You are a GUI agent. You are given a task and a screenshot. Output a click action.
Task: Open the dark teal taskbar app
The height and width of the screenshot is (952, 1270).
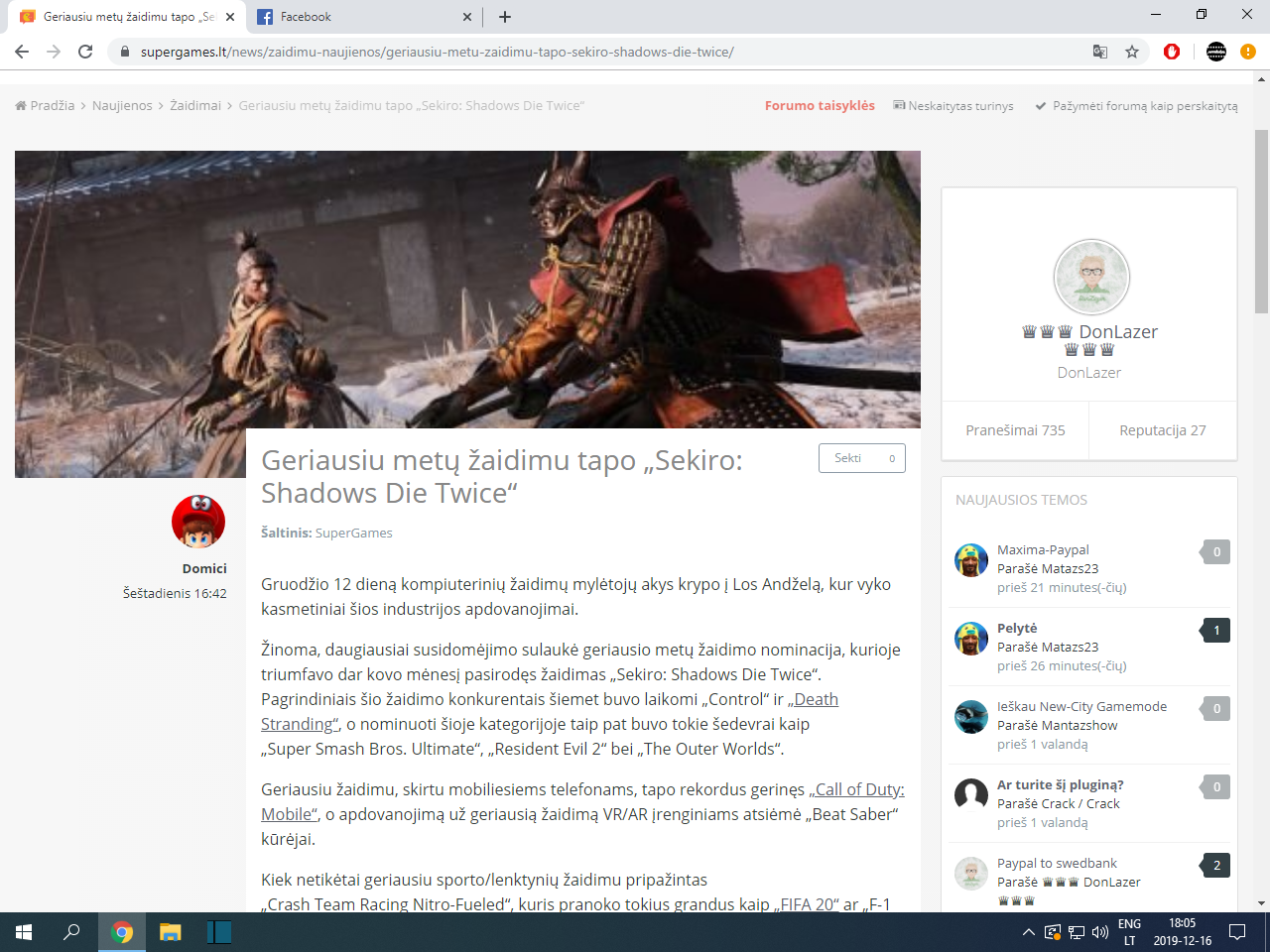[219, 932]
